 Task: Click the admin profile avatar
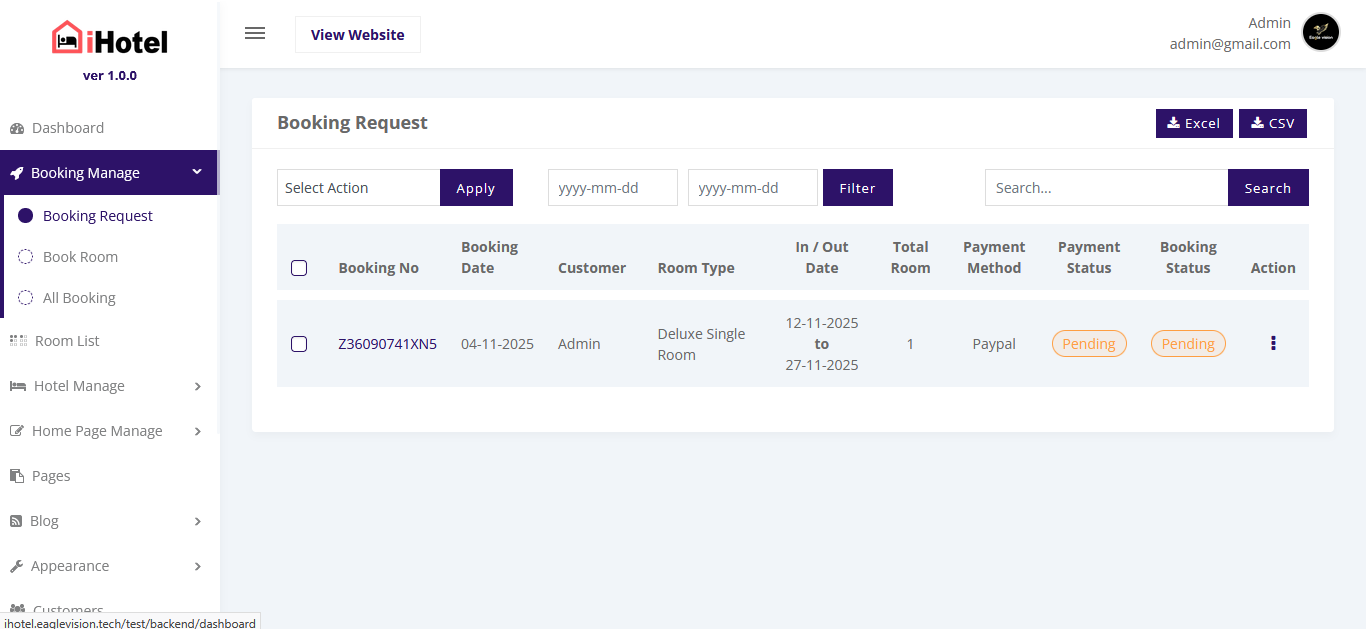(1321, 33)
